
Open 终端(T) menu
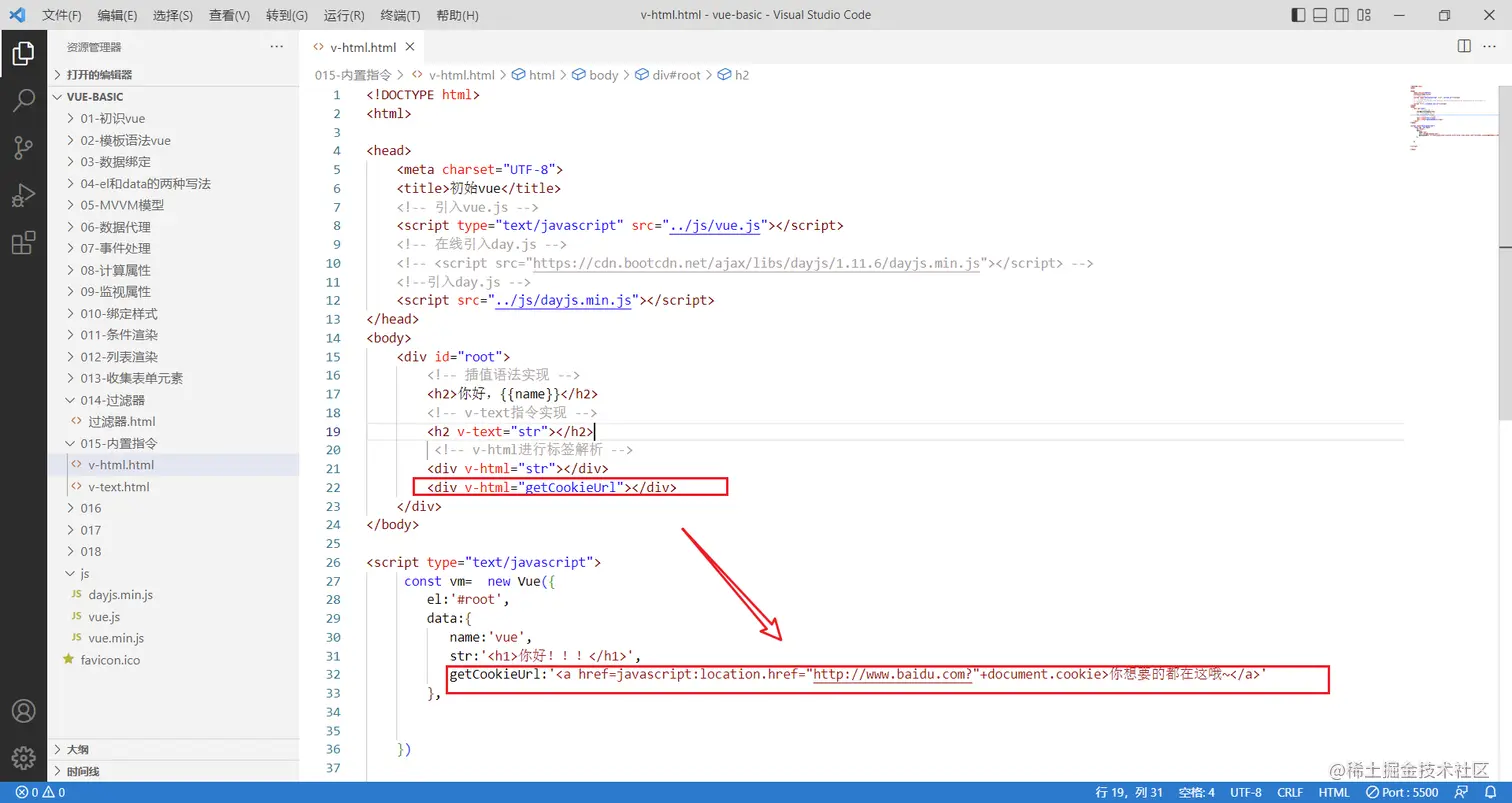(x=400, y=15)
